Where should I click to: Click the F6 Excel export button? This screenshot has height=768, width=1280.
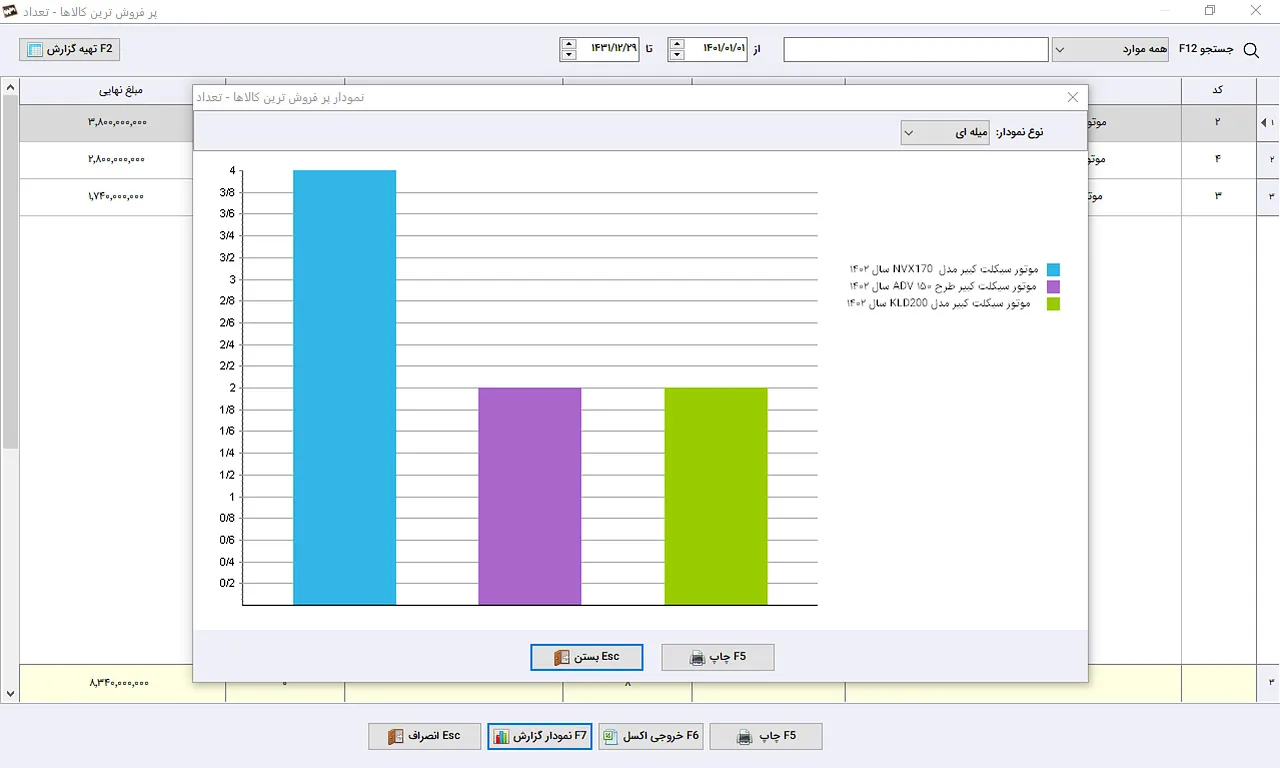tap(651, 736)
